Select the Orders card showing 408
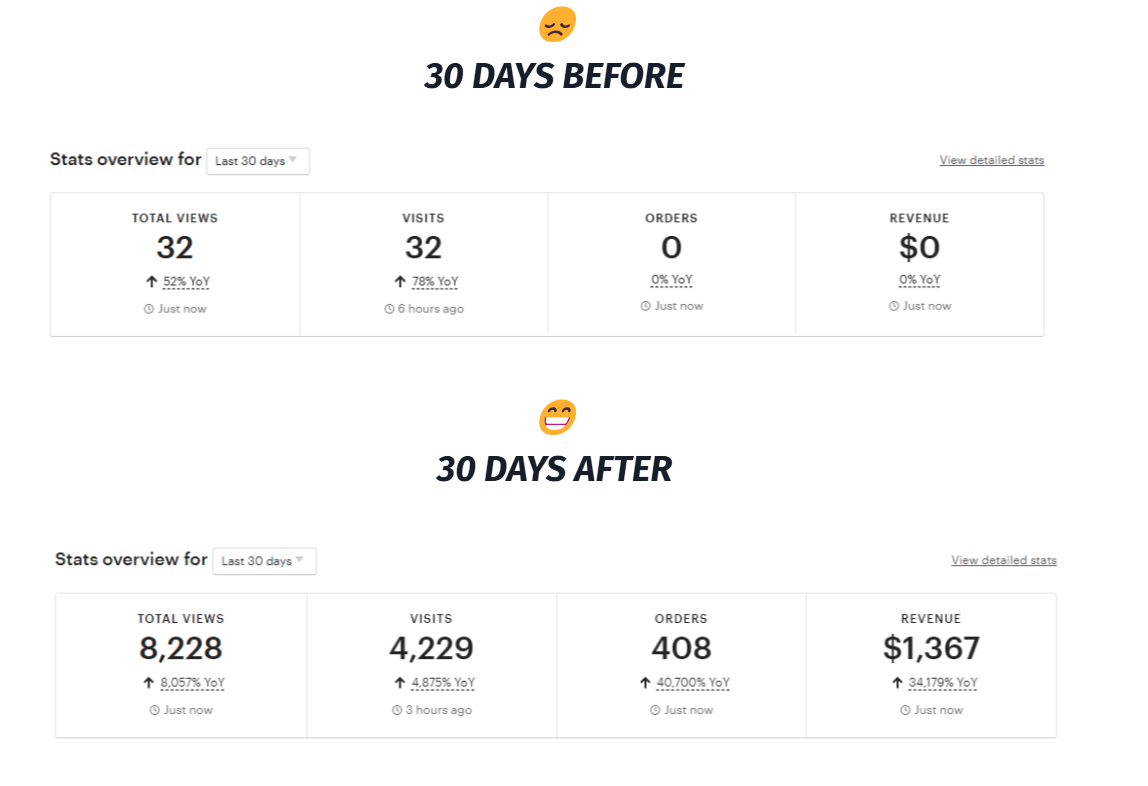The image size is (1148, 786). coord(681,665)
